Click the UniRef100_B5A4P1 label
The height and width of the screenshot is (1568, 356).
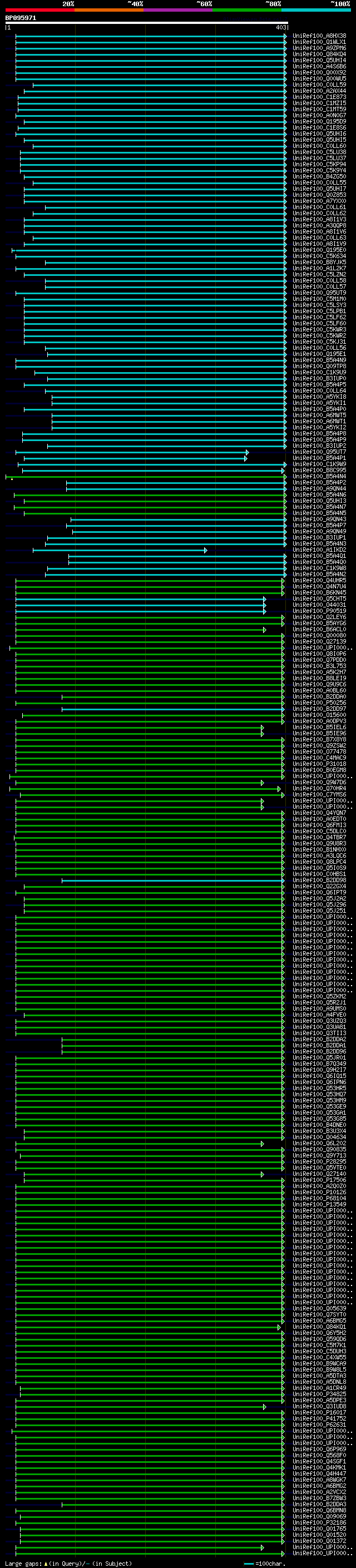[x=319, y=458]
